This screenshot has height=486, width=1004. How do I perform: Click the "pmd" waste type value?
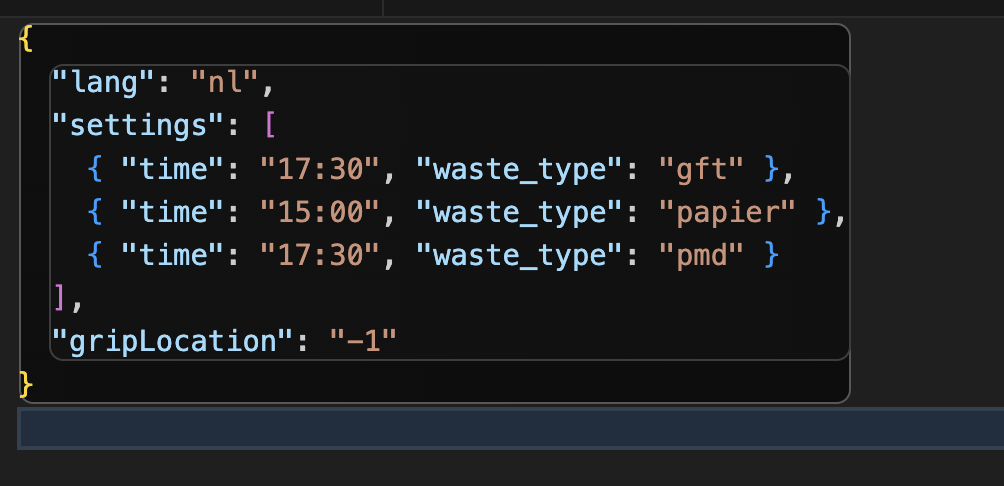(x=701, y=255)
